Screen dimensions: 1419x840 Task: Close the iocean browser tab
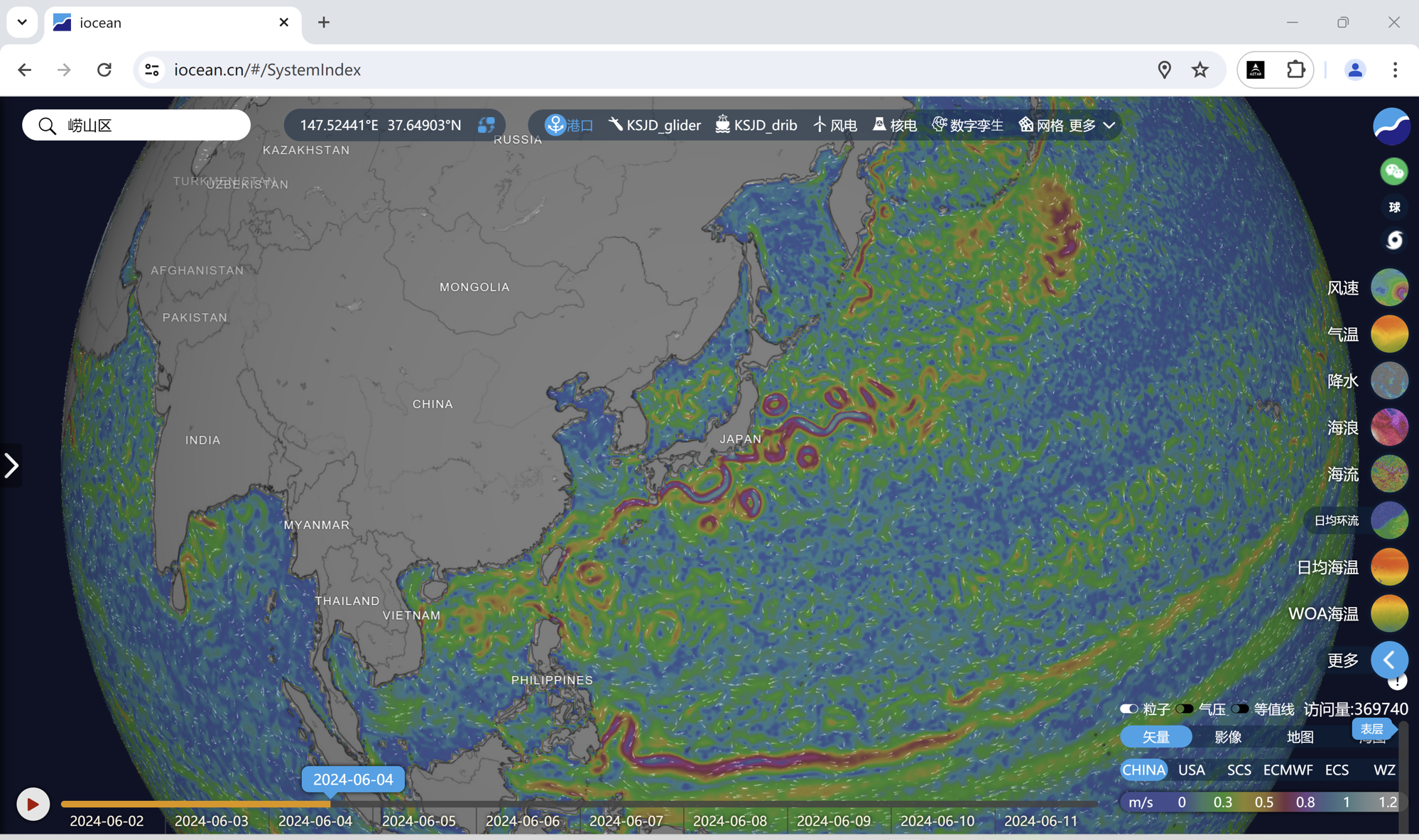coord(284,22)
